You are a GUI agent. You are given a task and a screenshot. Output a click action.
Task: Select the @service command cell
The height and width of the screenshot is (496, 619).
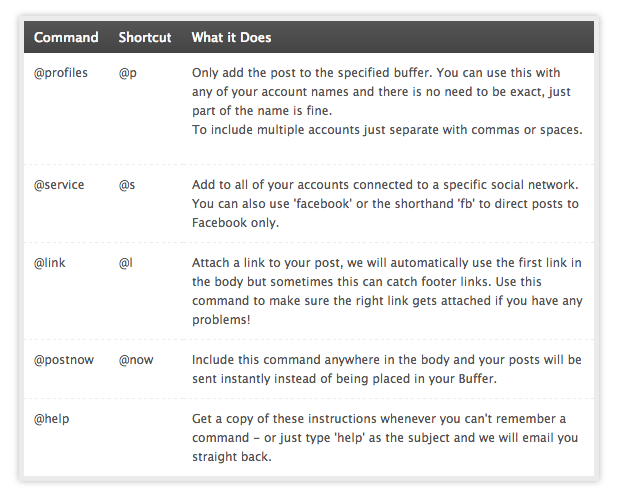[59, 185]
